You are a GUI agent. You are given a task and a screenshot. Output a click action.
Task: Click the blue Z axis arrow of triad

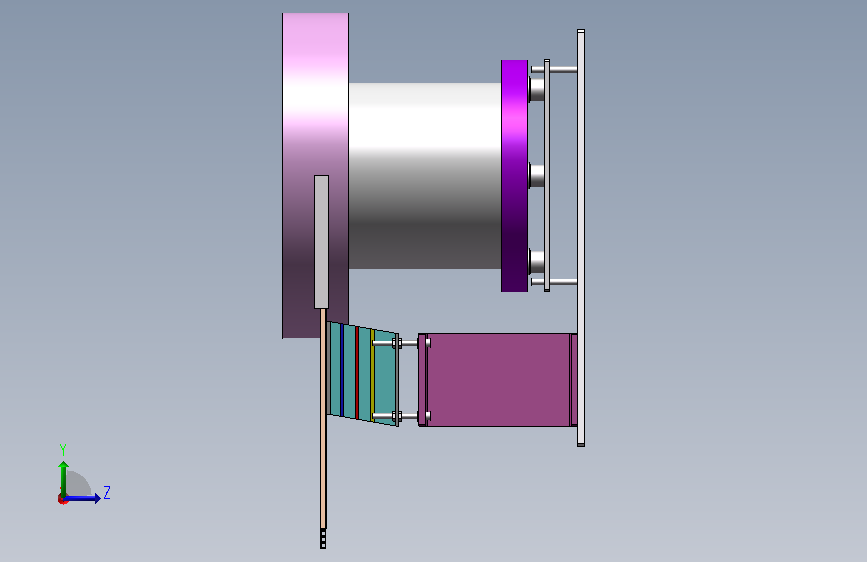click(82, 498)
